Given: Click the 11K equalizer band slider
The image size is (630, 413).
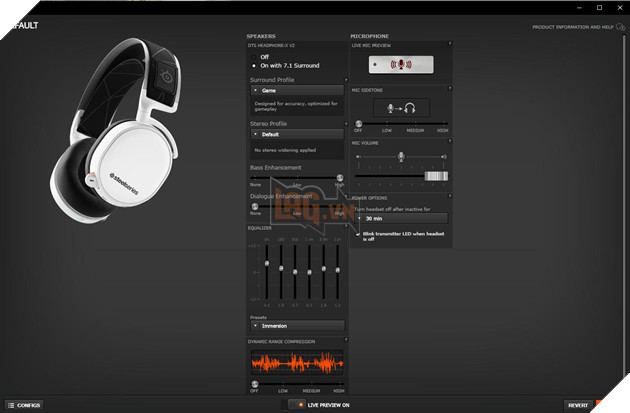Looking at the screenshot, I should (x=338, y=272).
